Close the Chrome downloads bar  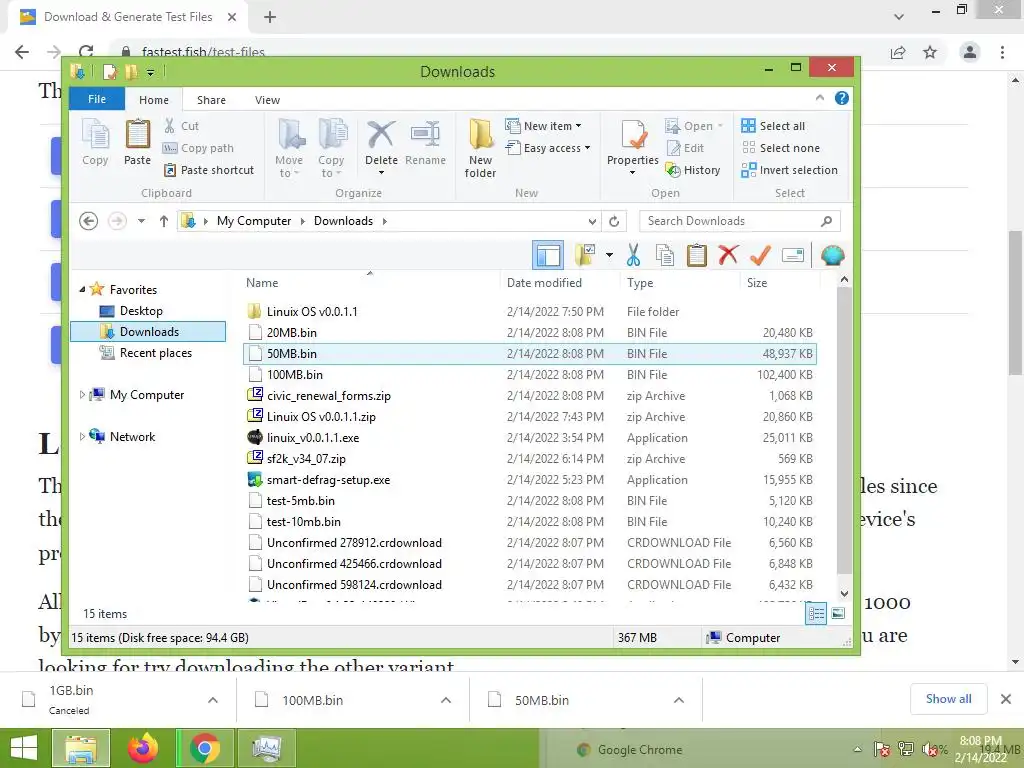tap(1006, 699)
